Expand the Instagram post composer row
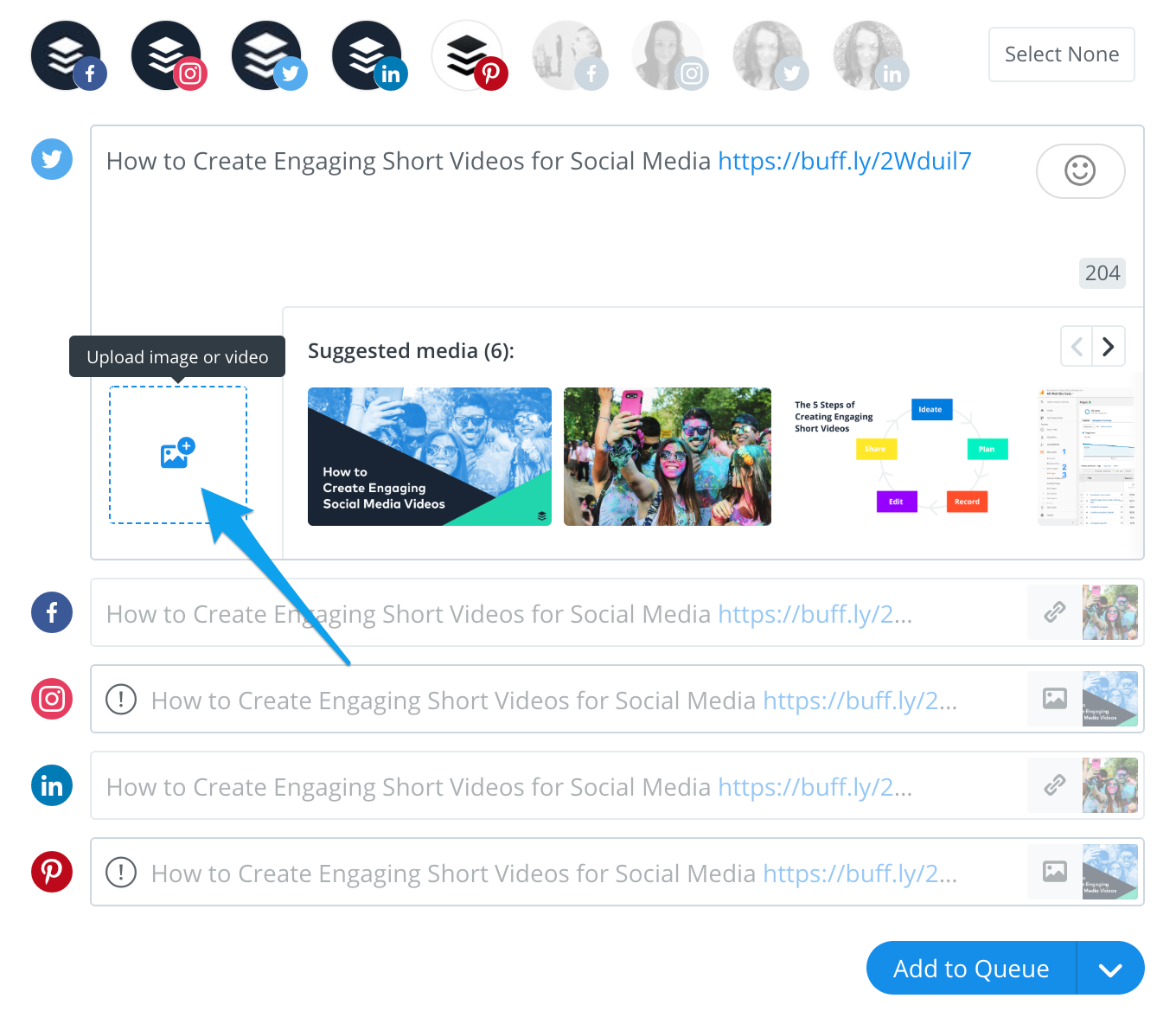 pos(617,699)
